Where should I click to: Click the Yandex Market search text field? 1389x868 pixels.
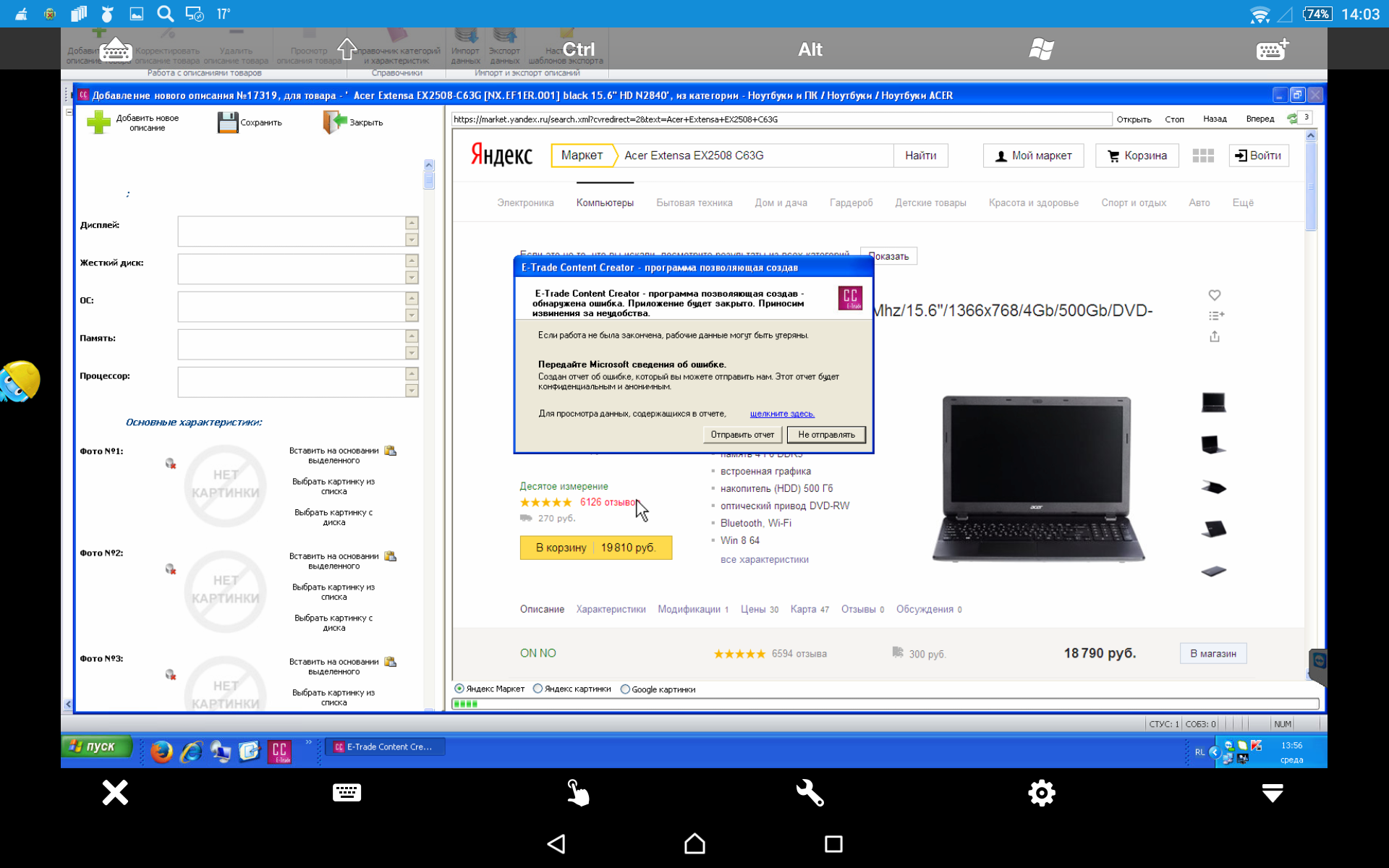[756, 156]
